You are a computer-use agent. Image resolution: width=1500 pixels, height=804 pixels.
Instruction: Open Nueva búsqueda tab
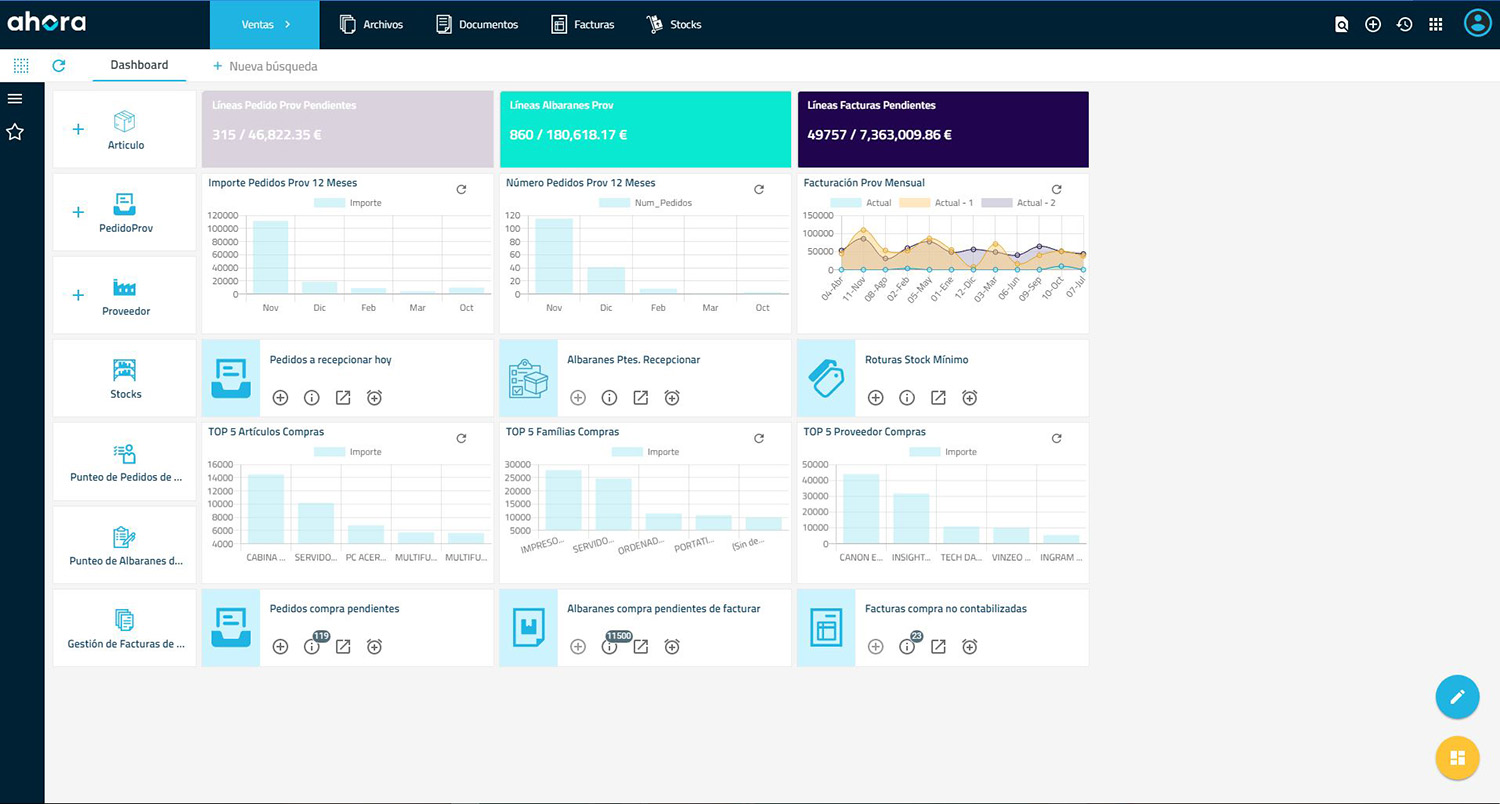[265, 66]
